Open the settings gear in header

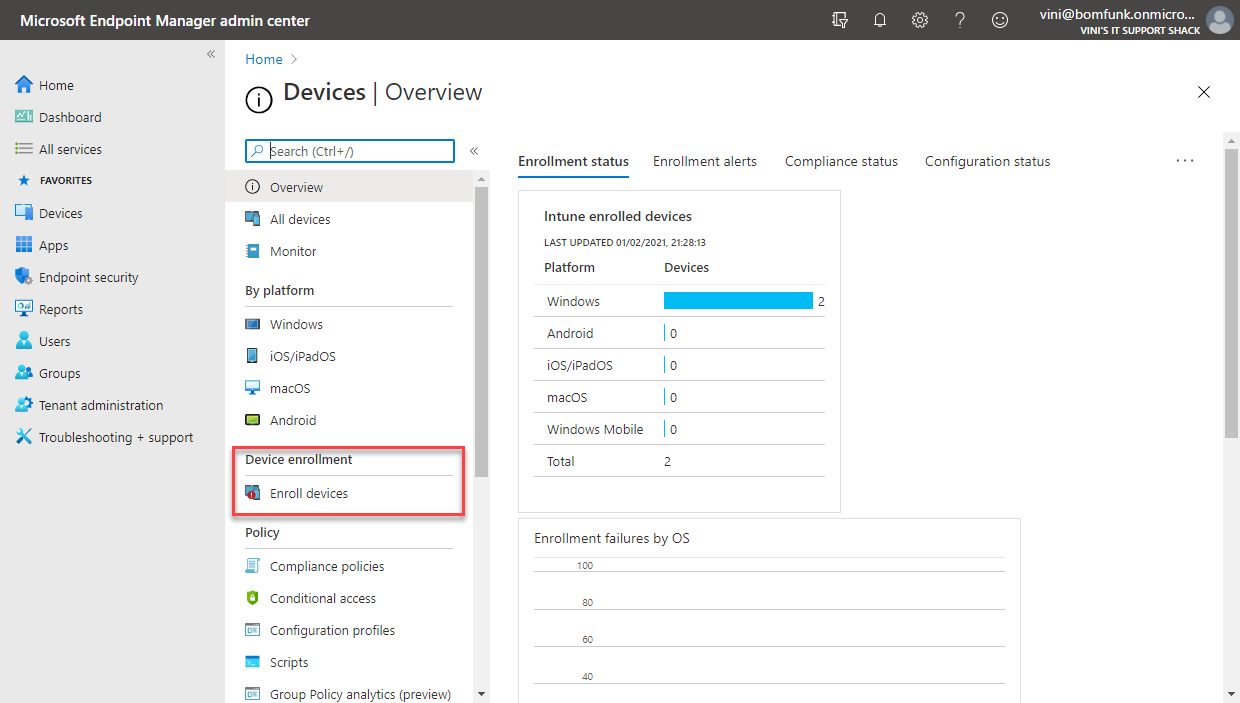click(x=920, y=20)
